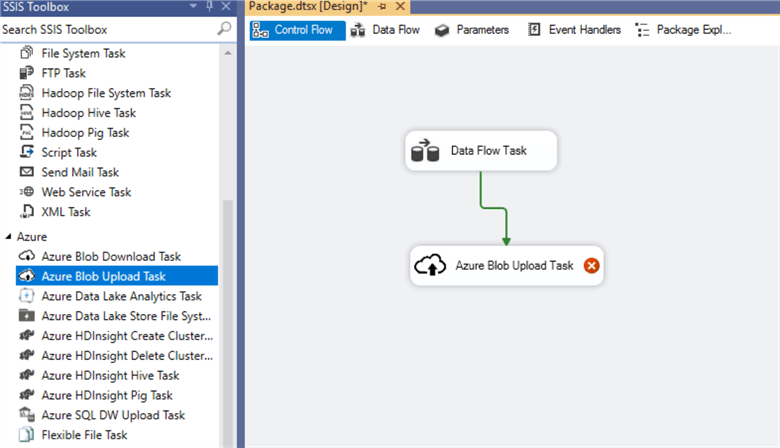Click the Flexible File Task label
The height and width of the screenshot is (448, 780).
click(x=84, y=435)
